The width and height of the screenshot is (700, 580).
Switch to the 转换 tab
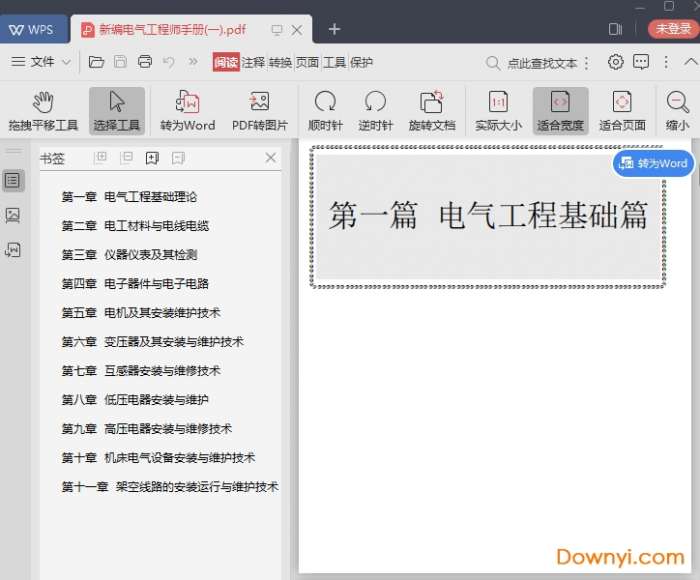280,62
